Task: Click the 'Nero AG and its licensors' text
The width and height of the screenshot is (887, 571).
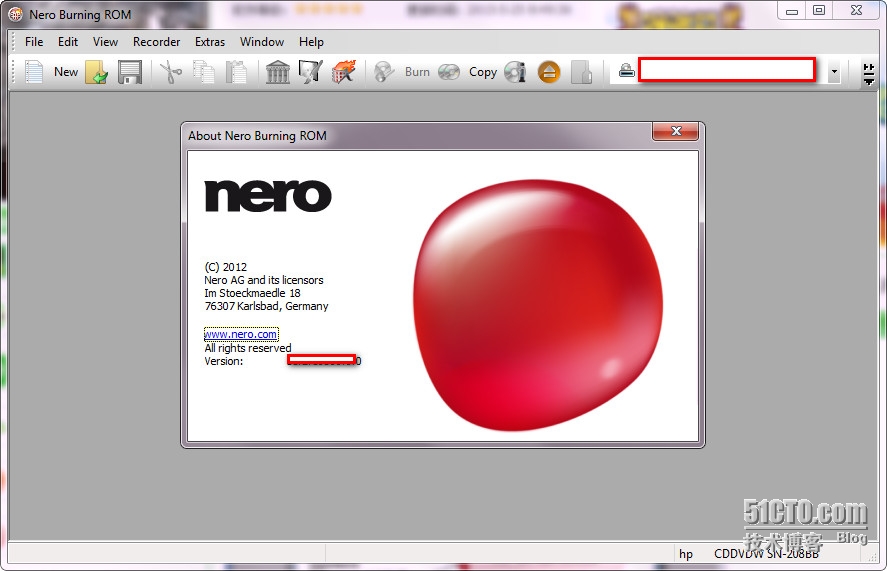Action: [x=264, y=280]
